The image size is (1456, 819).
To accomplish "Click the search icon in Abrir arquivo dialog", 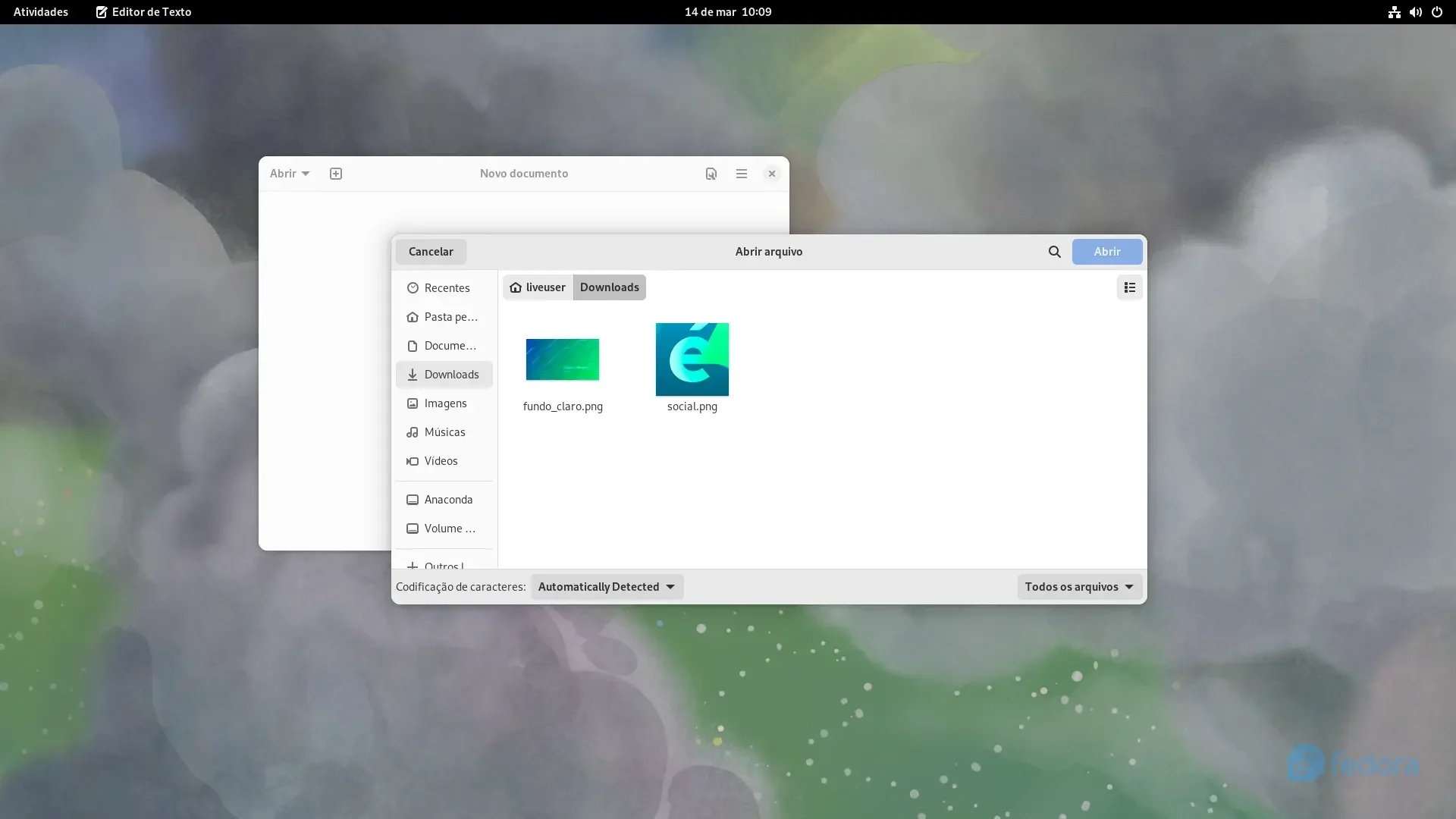I will point(1054,252).
